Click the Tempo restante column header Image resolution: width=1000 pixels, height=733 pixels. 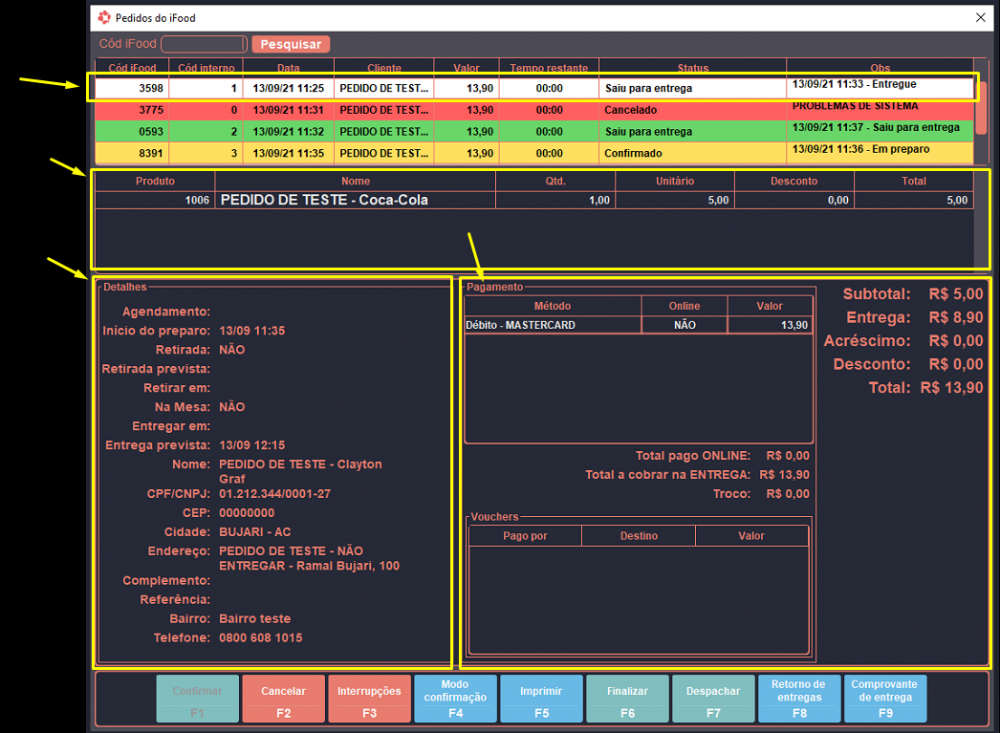pyautogui.click(x=548, y=67)
